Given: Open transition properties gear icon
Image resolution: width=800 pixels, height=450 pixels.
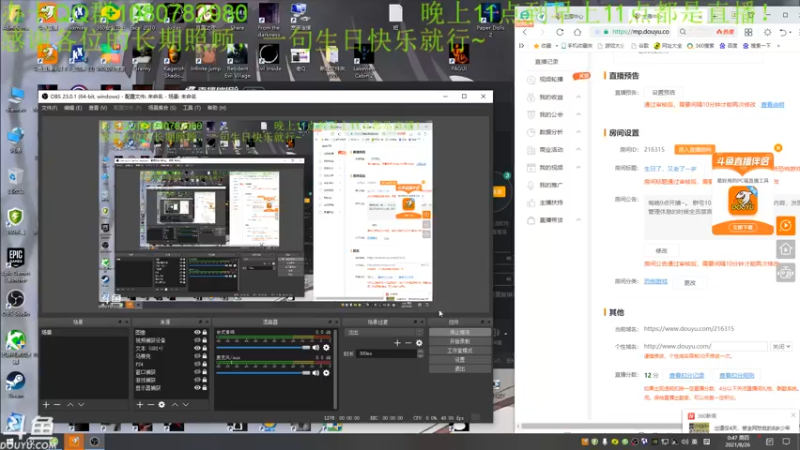Looking at the screenshot, I should [x=419, y=343].
